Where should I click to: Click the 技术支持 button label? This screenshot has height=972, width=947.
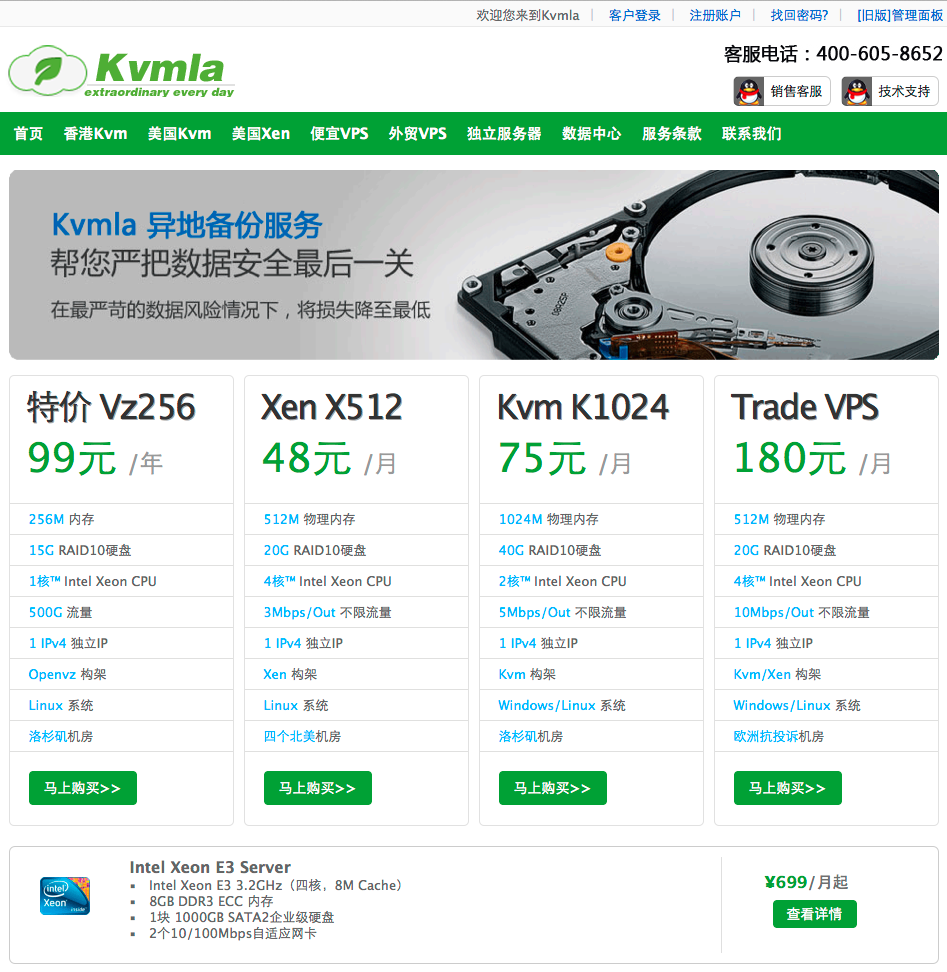click(x=904, y=92)
